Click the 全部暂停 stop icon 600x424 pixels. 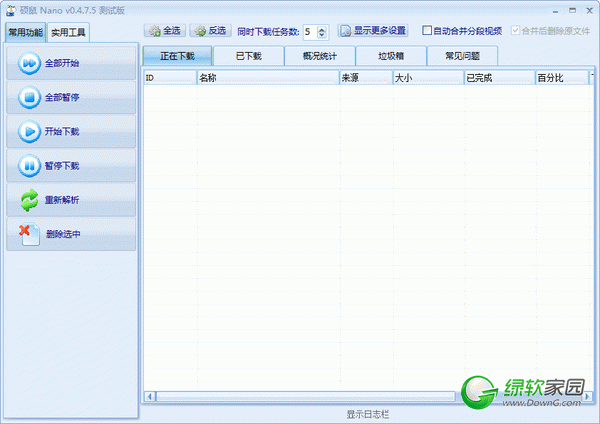point(29,97)
